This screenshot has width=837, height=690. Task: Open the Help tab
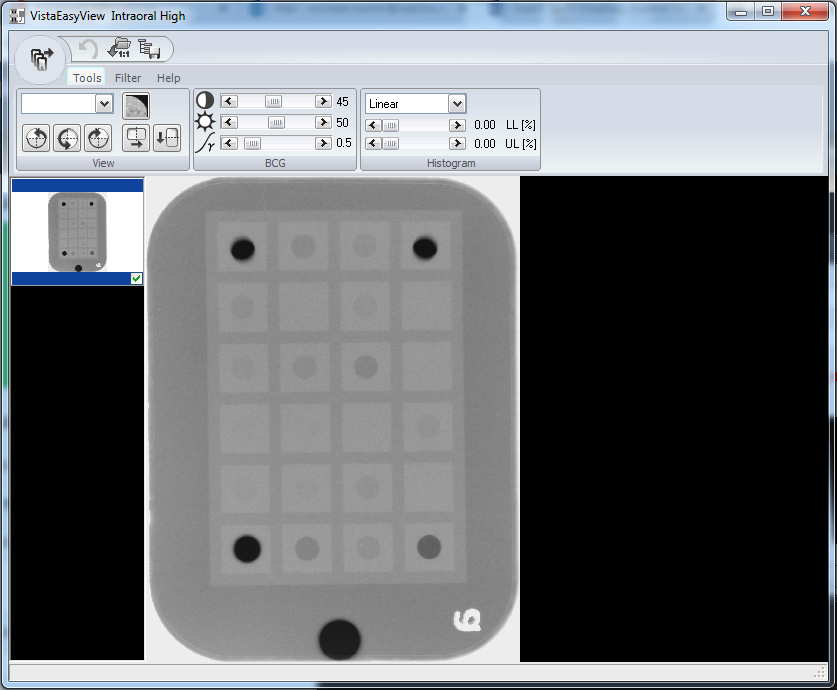[169, 78]
